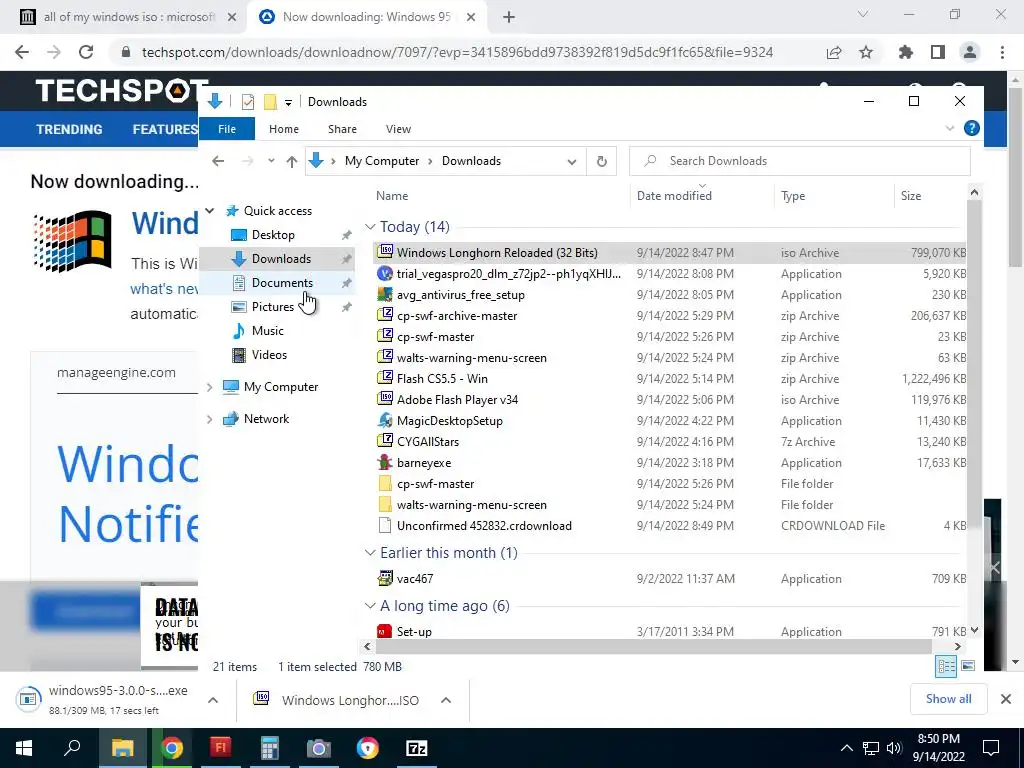Screen dimensions: 1024x768
Task: Click the Properties icon in Explorer title bar
Action: tap(248, 102)
